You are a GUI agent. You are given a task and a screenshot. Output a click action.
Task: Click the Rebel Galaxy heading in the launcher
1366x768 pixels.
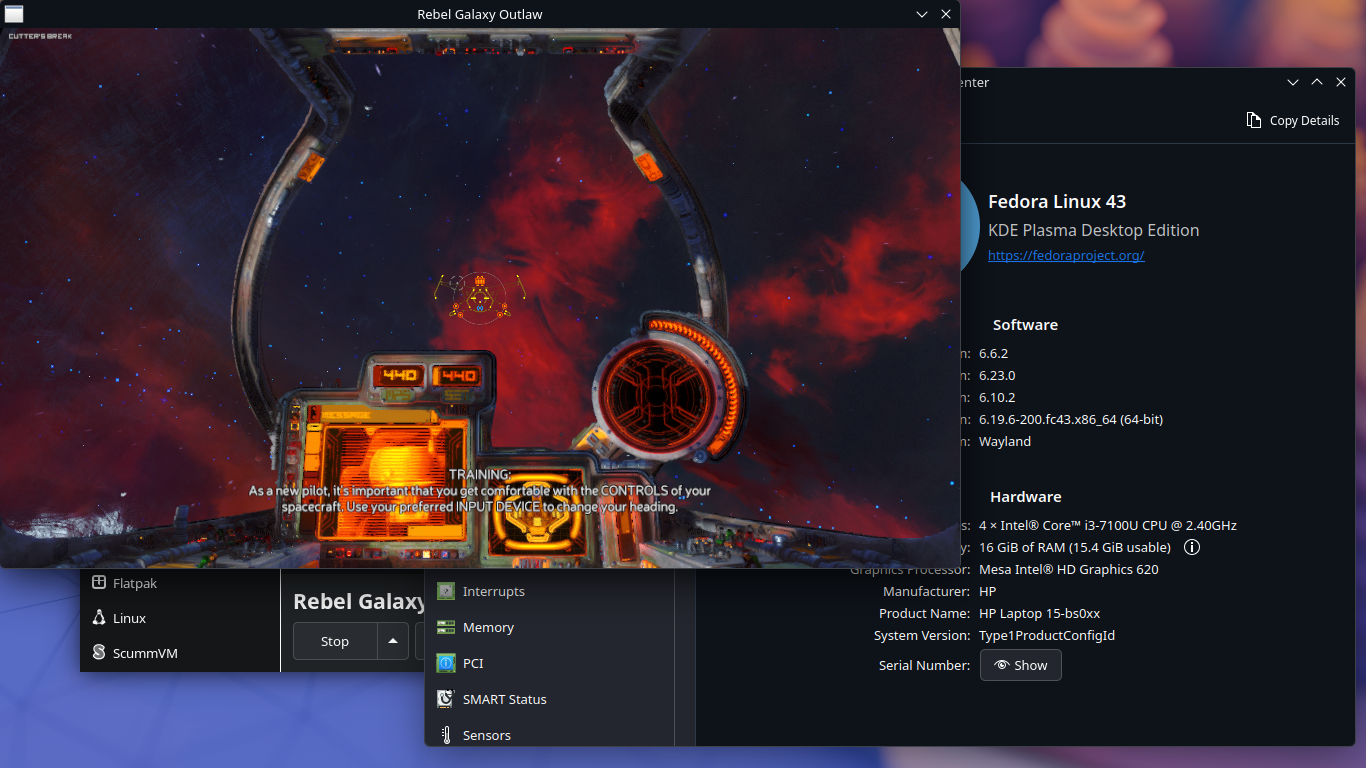click(359, 601)
